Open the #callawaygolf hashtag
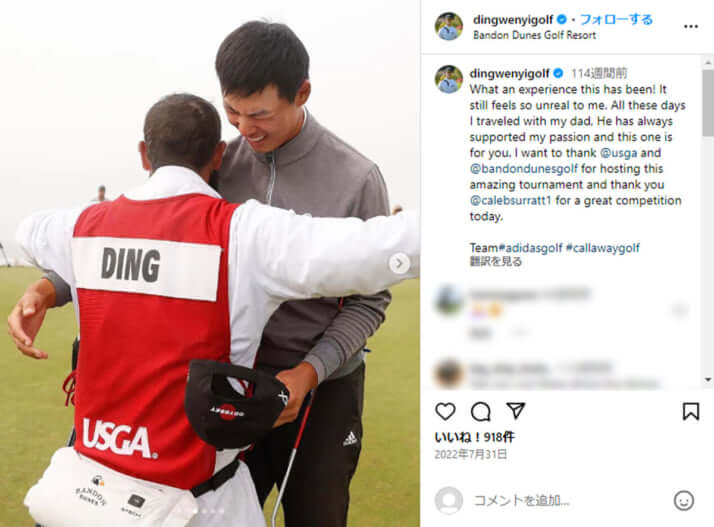 (x=602, y=248)
